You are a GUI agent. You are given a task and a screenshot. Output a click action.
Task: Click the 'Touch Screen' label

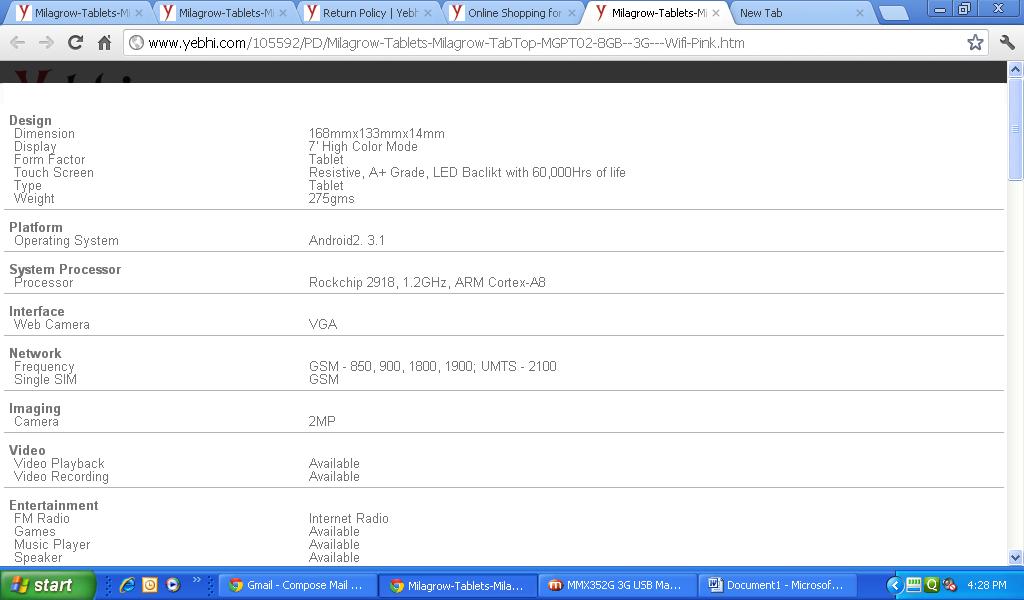pyautogui.click(x=54, y=173)
